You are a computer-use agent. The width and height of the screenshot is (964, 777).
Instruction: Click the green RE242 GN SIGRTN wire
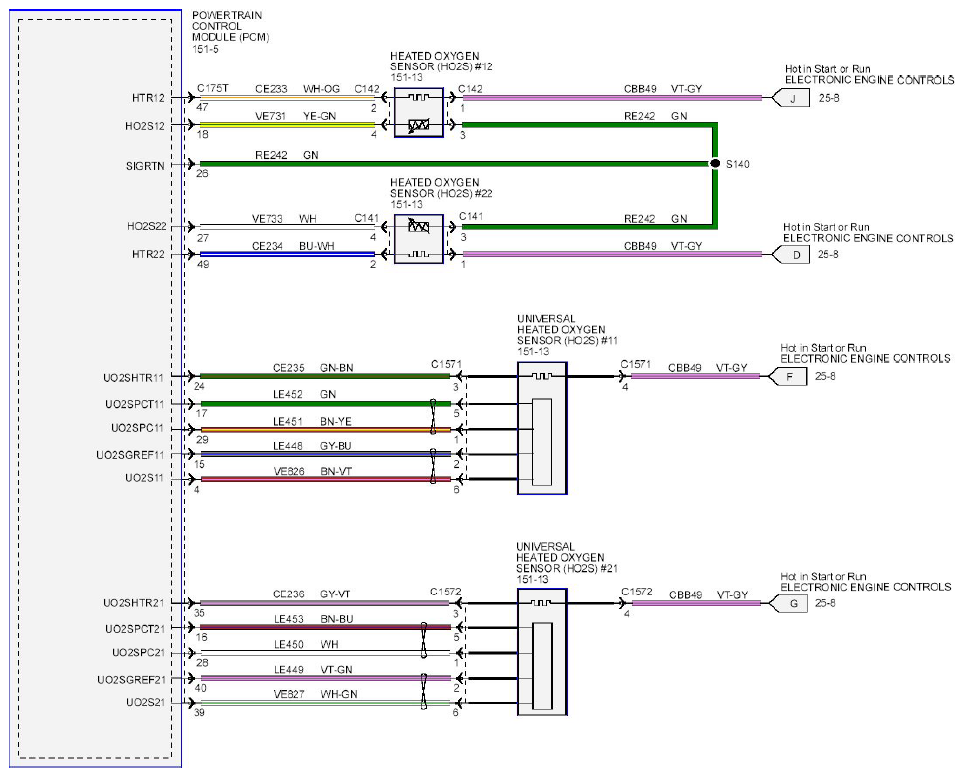tap(454, 164)
